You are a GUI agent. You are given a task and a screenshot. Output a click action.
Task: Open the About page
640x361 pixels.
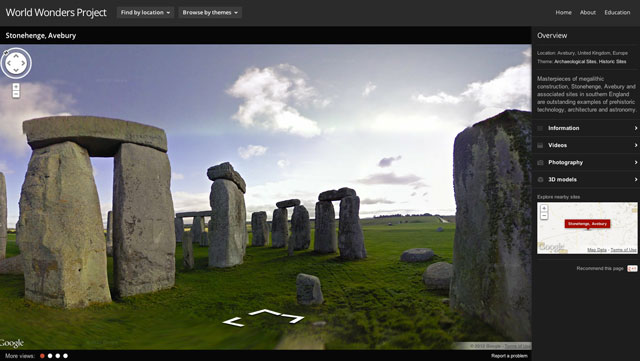pos(588,13)
